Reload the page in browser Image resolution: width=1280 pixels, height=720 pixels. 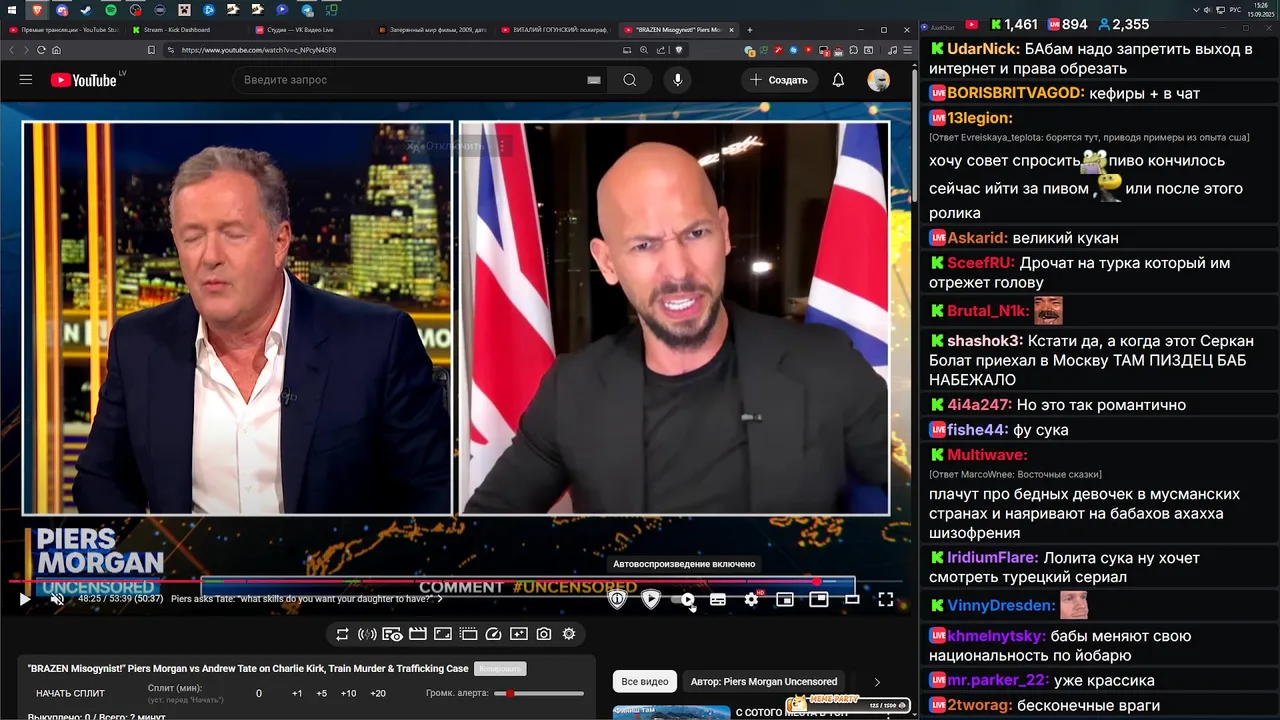pyautogui.click(x=41, y=50)
